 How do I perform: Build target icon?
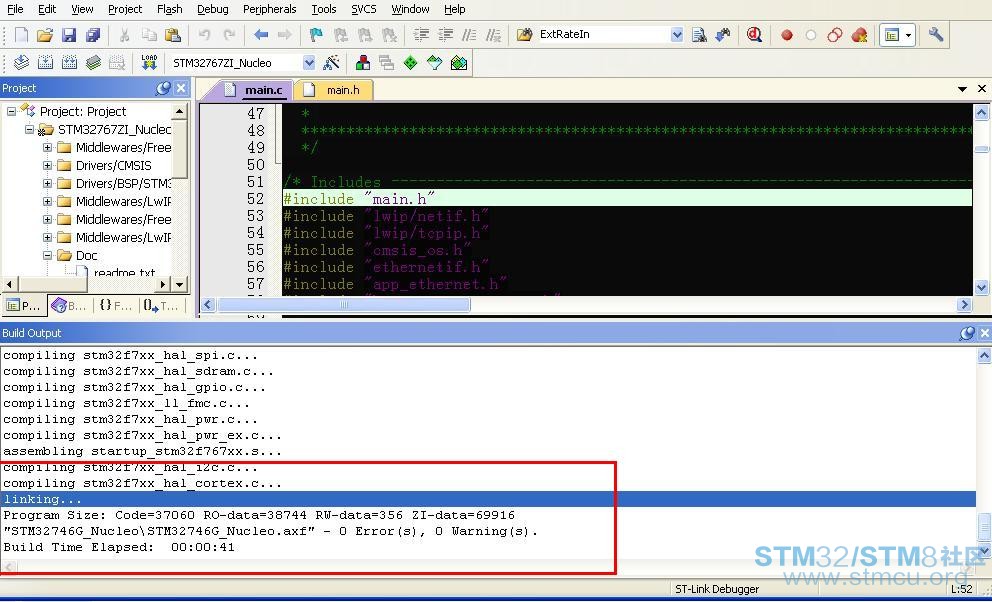click(45, 63)
